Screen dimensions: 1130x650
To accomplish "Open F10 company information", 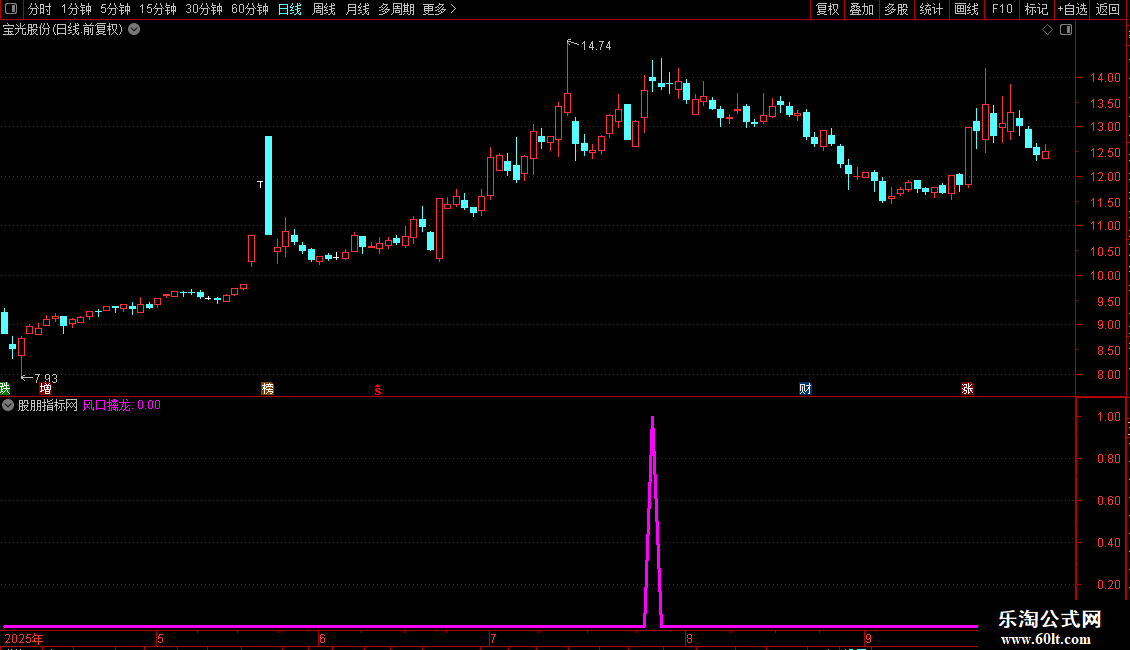I will [1002, 9].
